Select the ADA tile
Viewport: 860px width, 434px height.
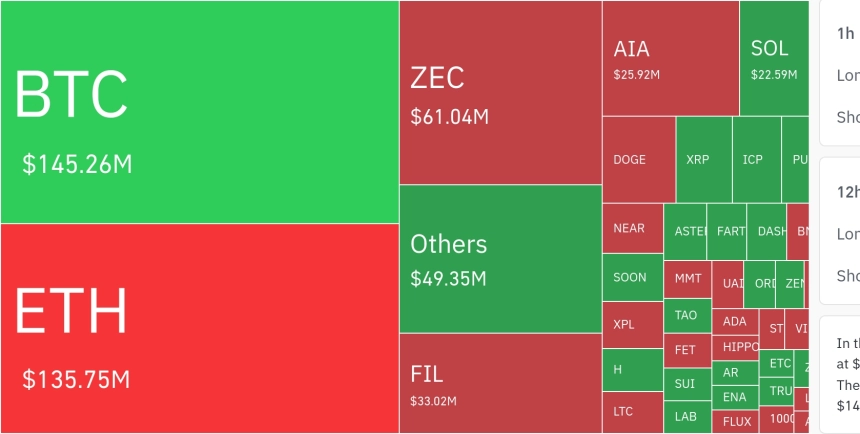pos(735,321)
